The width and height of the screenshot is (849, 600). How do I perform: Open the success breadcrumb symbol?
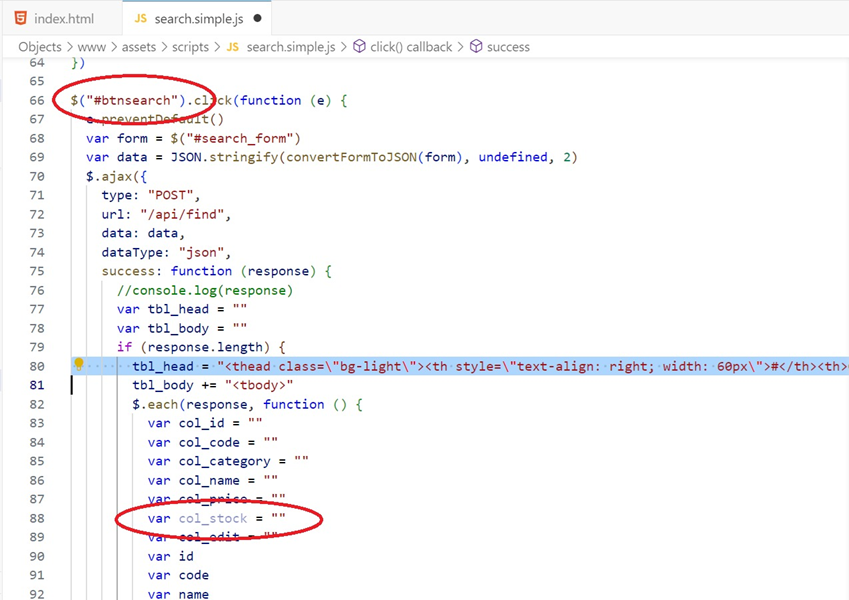pos(508,47)
